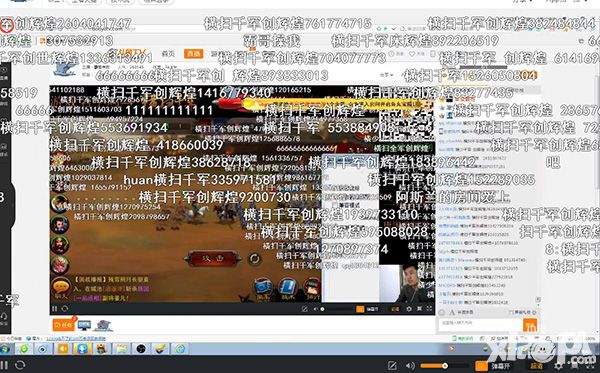Enter fullscreen from inner player bar

[429, 309]
